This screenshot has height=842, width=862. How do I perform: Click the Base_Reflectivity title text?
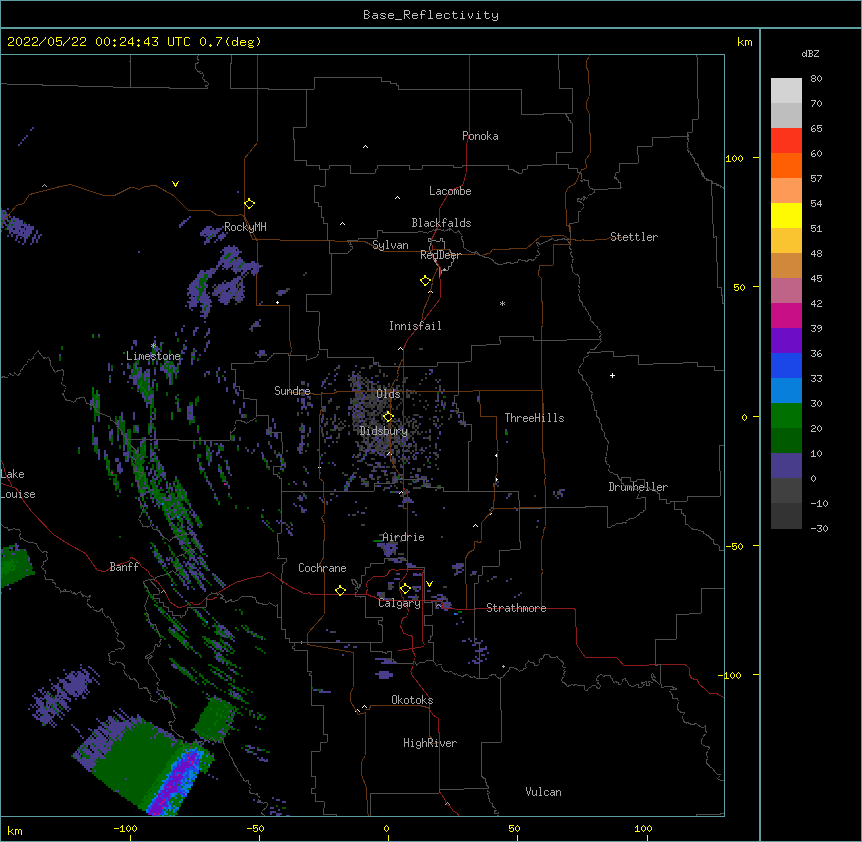pyautogui.click(x=431, y=15)
